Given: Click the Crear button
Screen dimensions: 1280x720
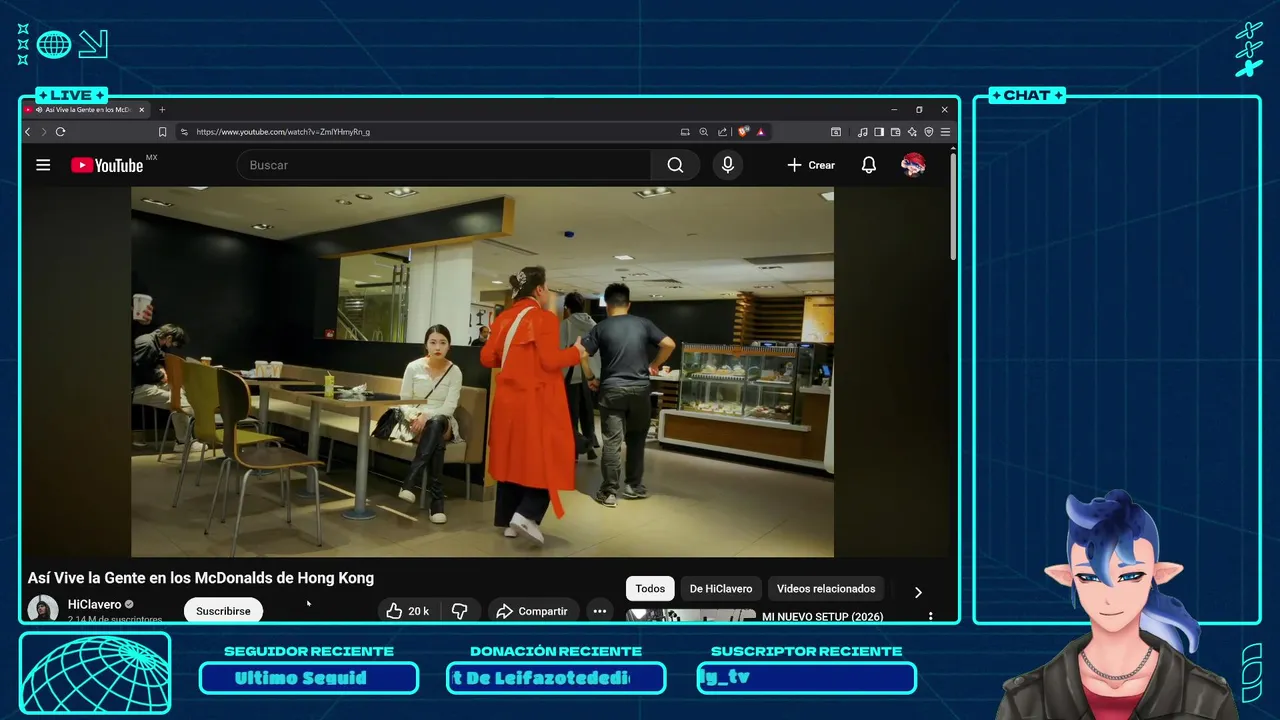Looking at the screenshot, I should click(x=811, y=165).
